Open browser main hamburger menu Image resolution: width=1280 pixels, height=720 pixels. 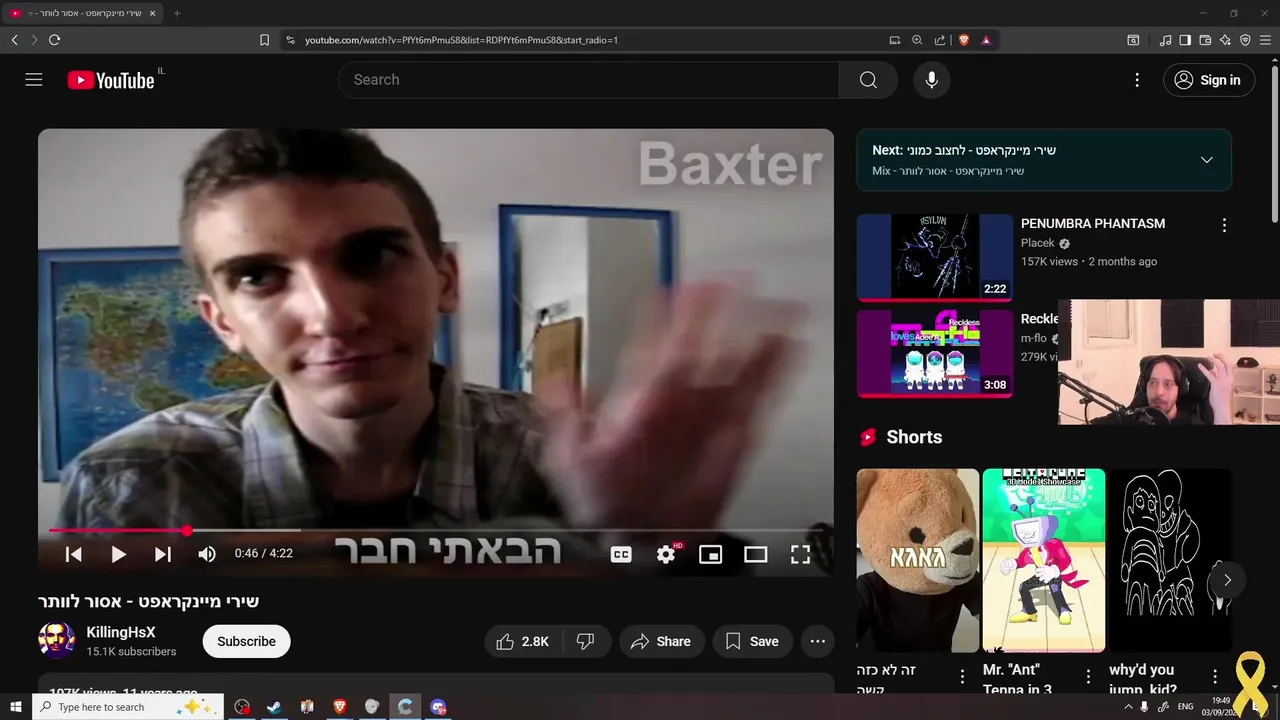pos(1266,40)
